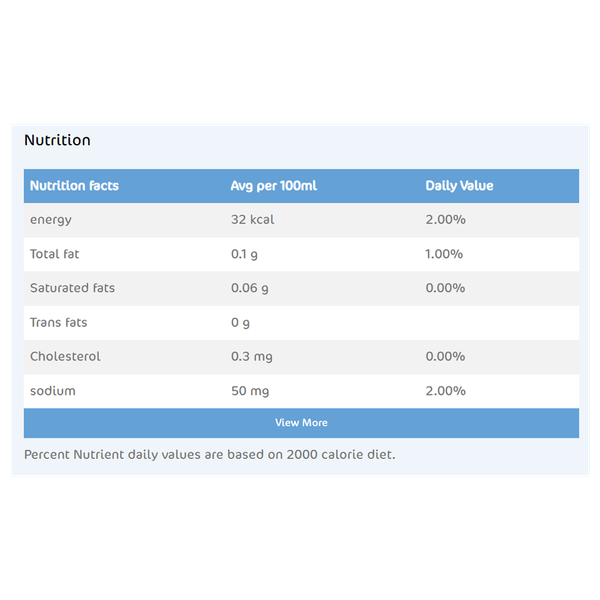
Task: Select the Nutrition section heading
Action: tap(57, 140)
